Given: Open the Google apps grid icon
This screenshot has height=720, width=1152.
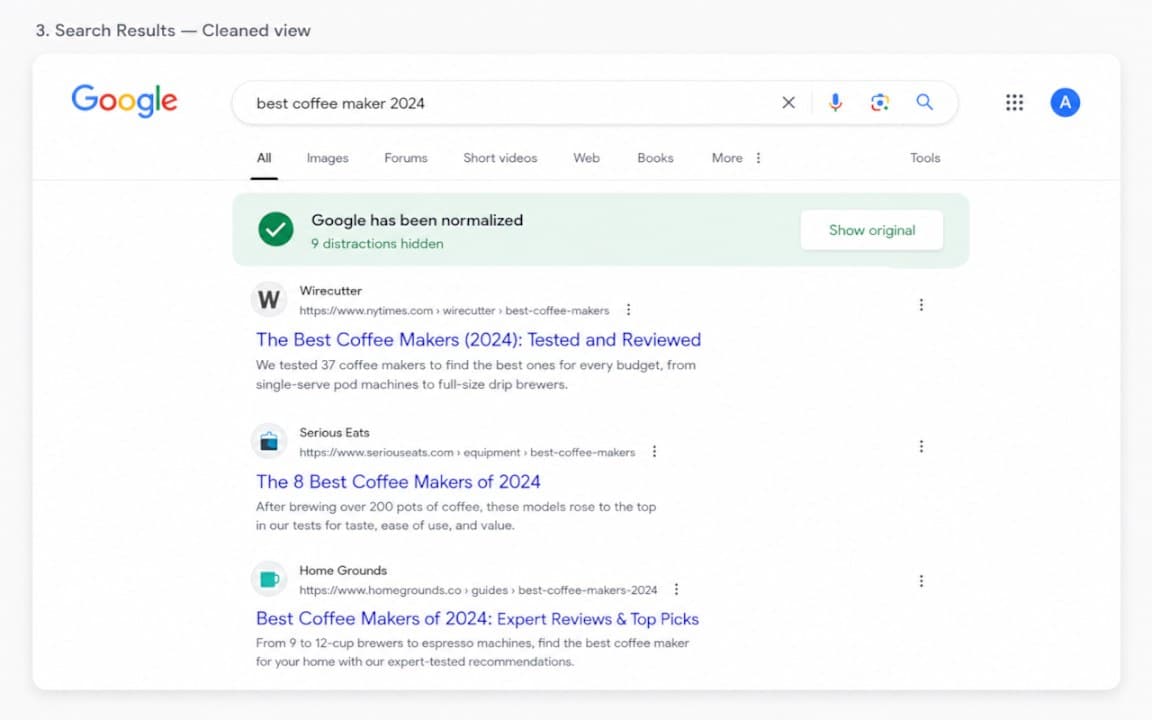Looking at the screenshot, I should (1015, 102).
